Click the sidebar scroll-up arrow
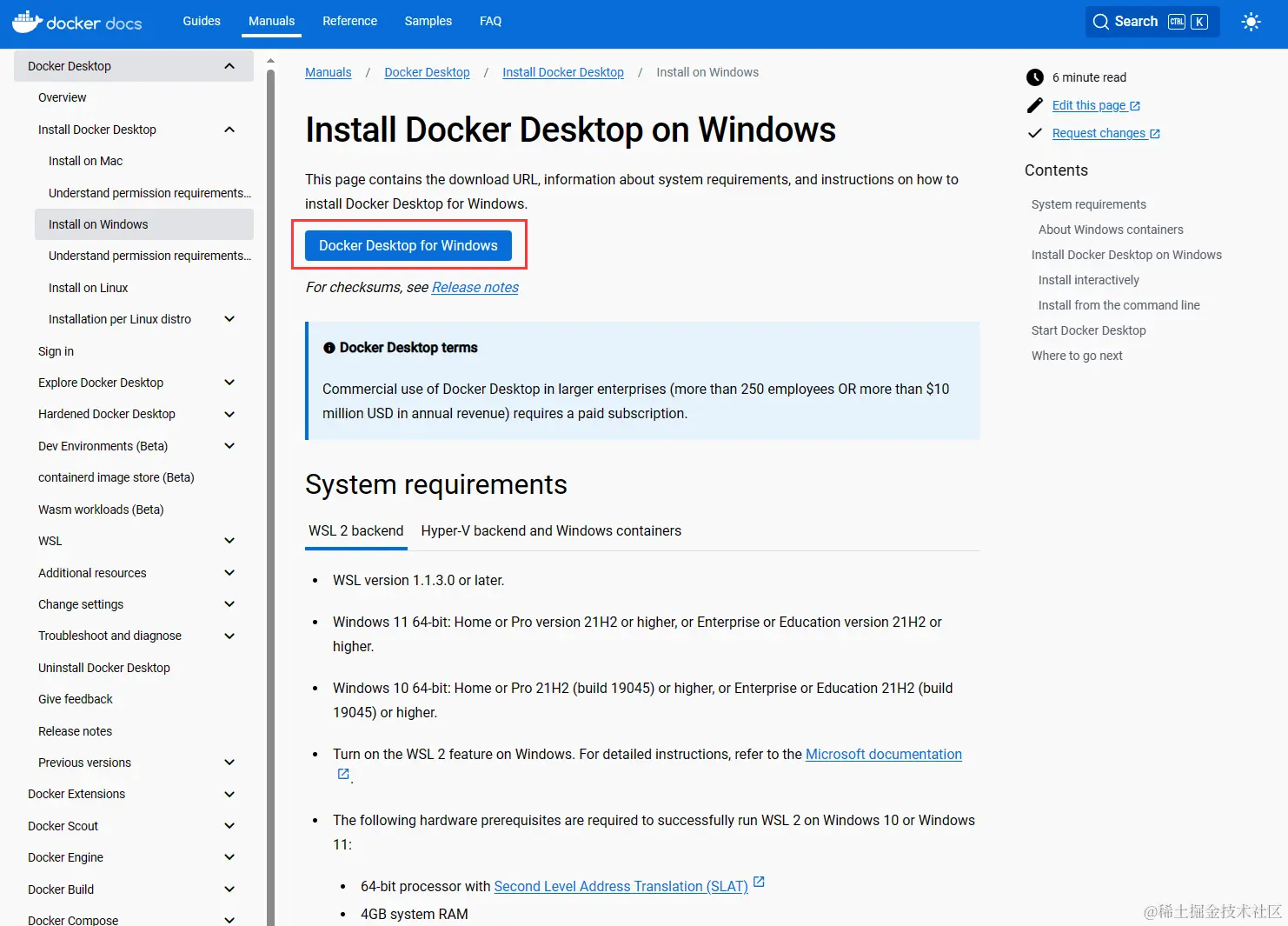This screenshot has width=1288, height=926. (x=270, y=61)
